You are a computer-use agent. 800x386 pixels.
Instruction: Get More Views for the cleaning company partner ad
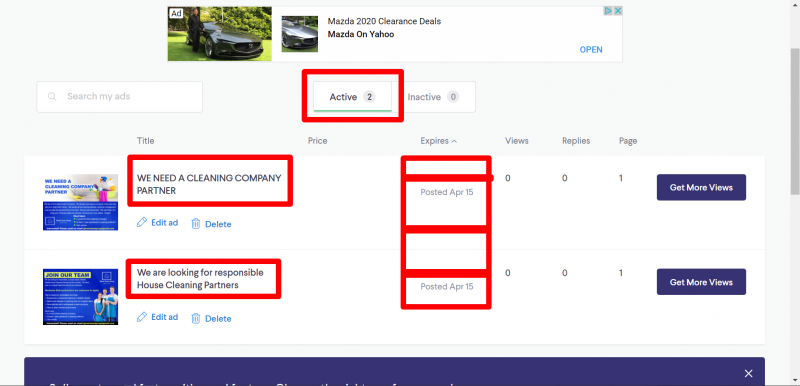click(701, 187)
